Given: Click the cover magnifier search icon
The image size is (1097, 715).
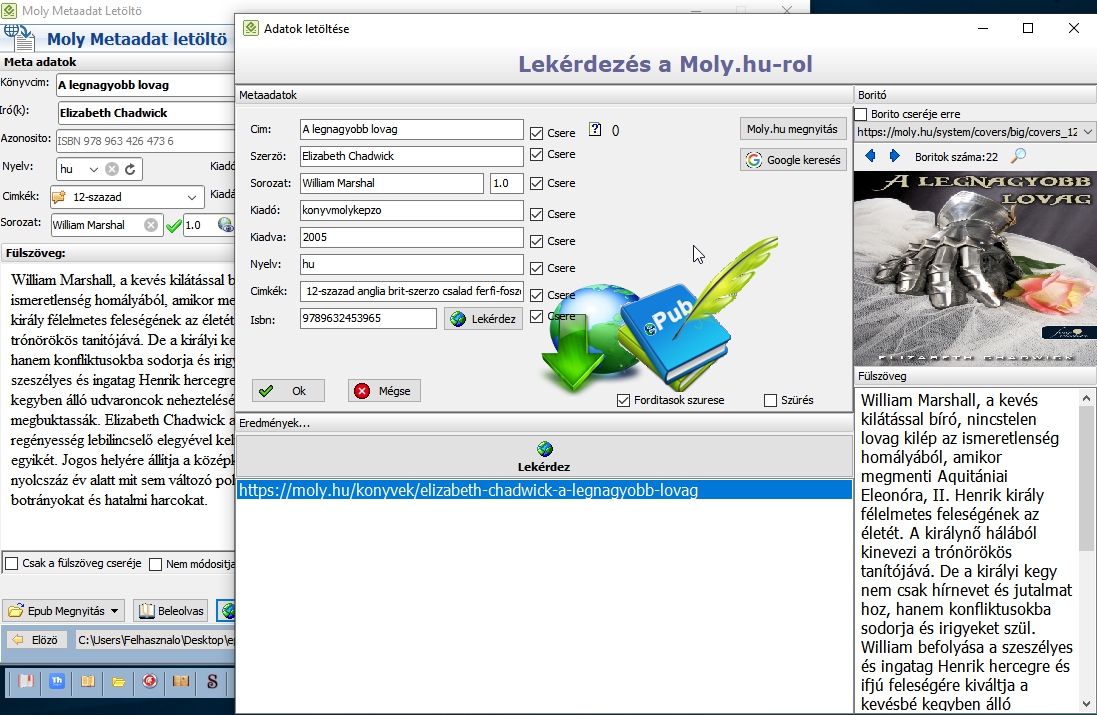Looking at the screenshot, I should pyautogui.click(x=1019, y=156).
